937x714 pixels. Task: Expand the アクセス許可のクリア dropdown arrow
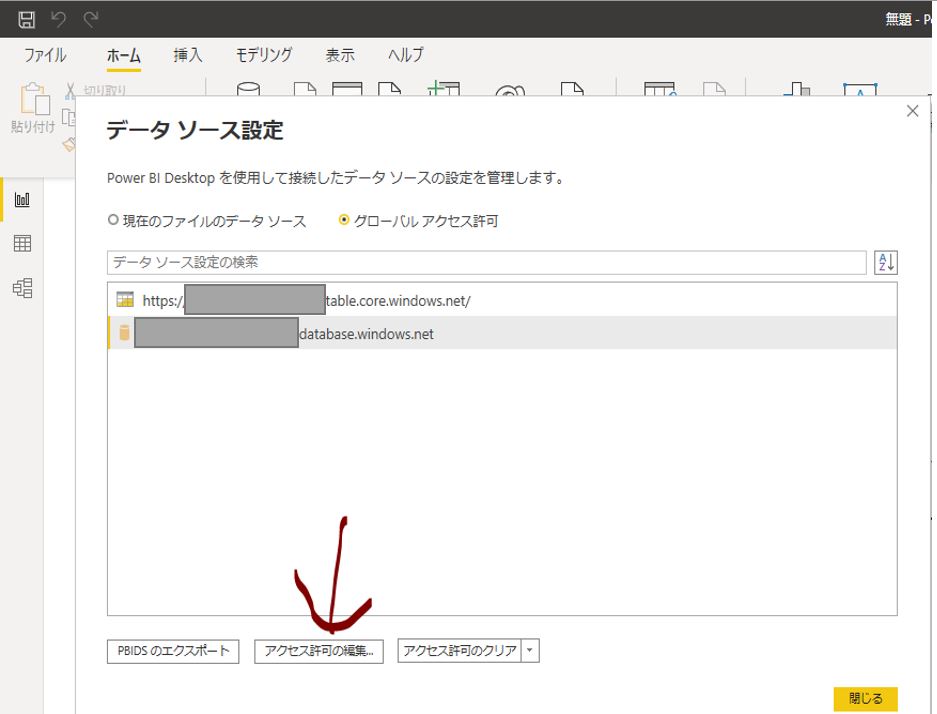530,651
